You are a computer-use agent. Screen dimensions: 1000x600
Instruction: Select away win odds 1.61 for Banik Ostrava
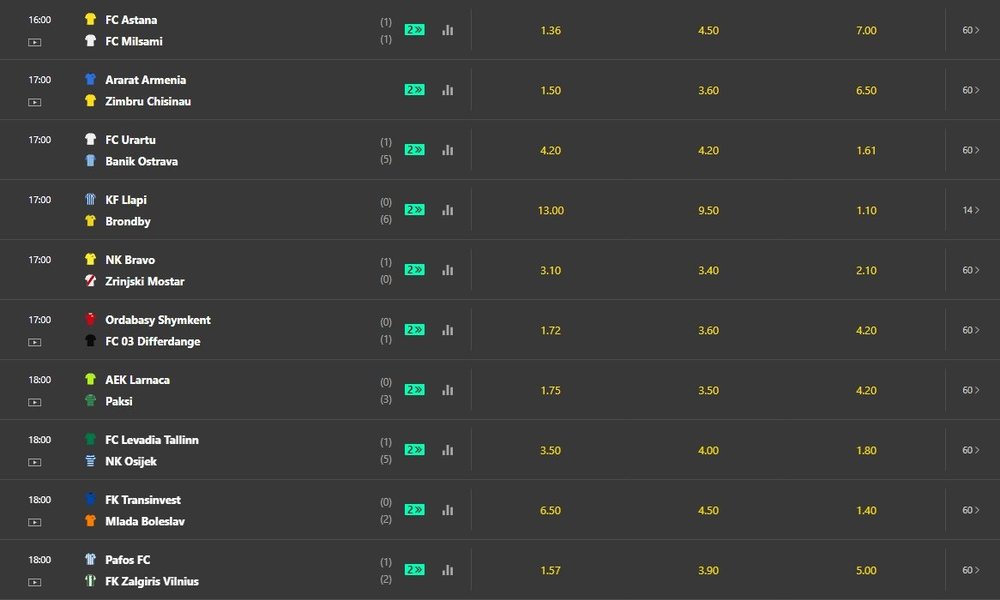pyautogui.click(x=866, y=150)
